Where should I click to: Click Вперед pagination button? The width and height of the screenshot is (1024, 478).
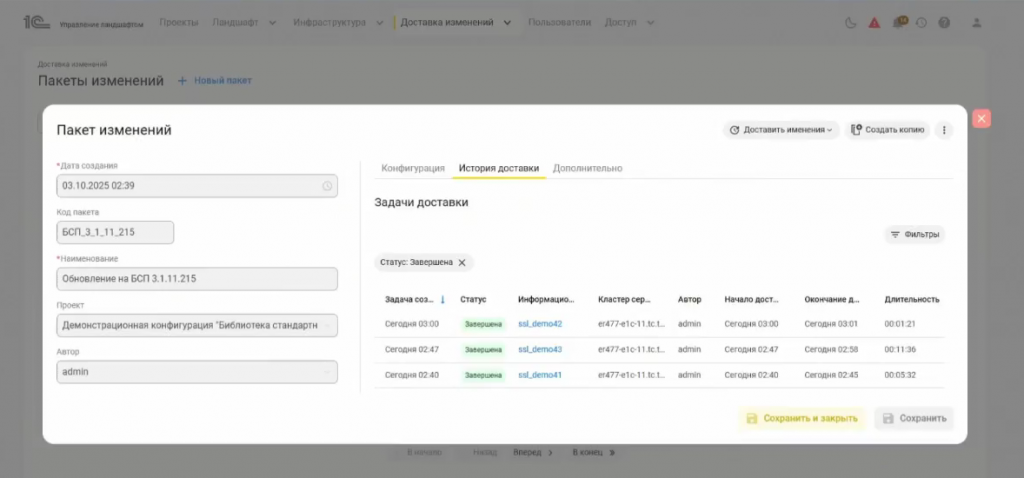pos(533,452)
